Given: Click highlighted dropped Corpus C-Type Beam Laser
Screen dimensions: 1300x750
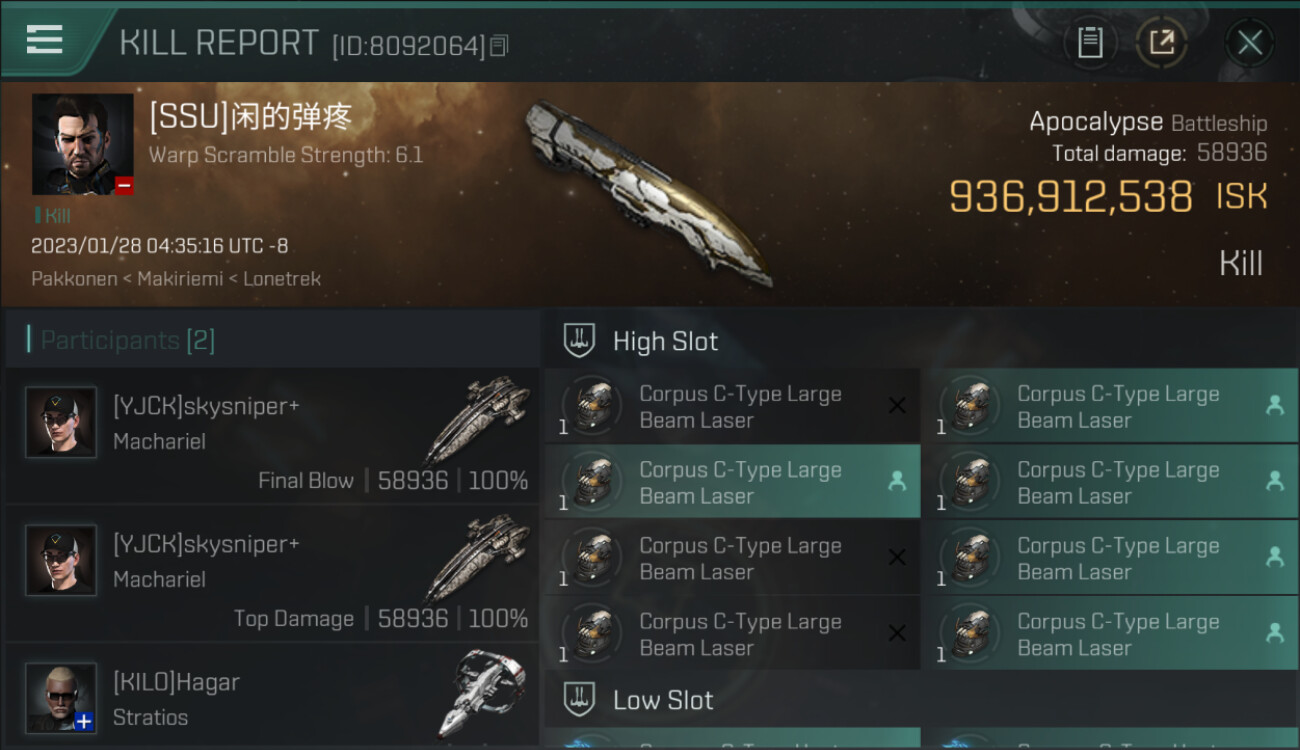Looking at the screenshot, I should [x=732, y=482].
